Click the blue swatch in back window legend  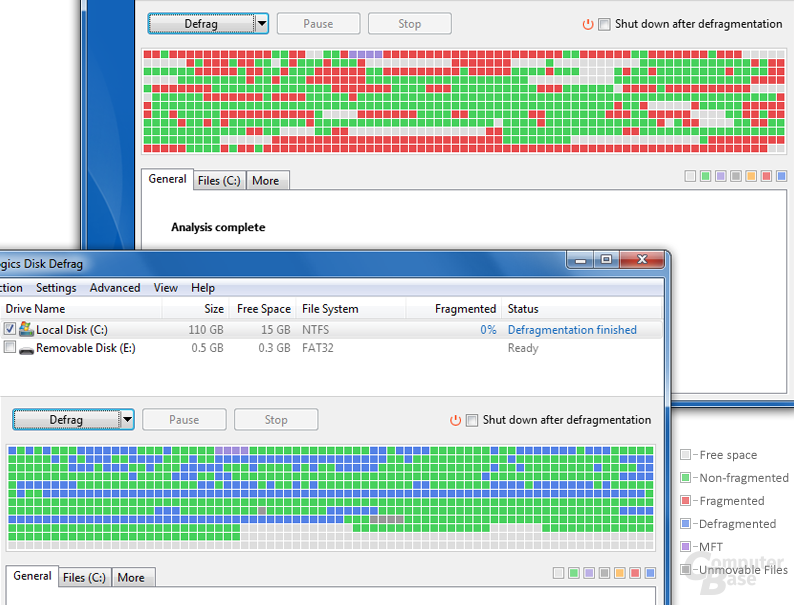click(781, 176)
